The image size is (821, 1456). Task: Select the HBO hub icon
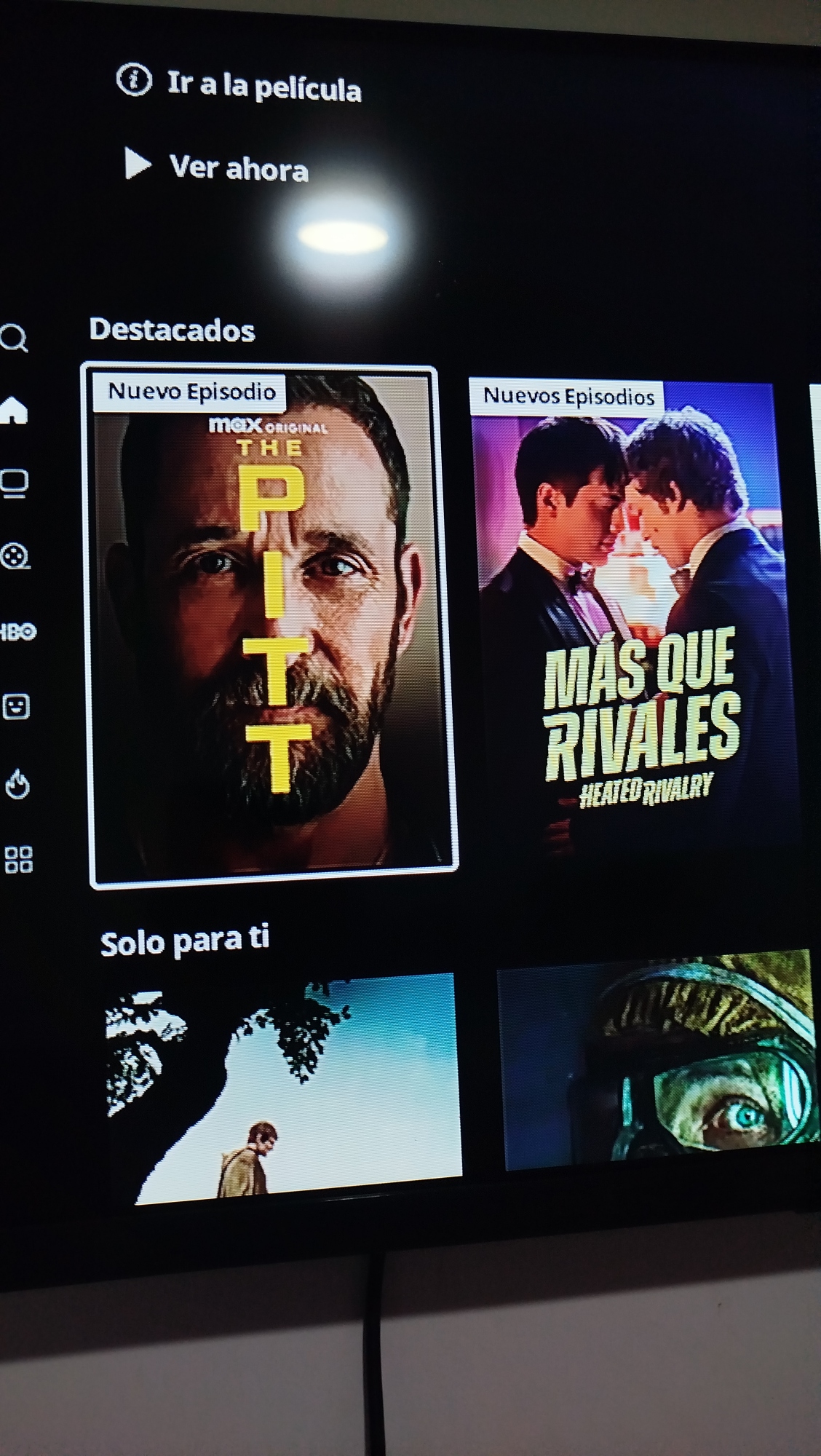click(x=18, y=631)
